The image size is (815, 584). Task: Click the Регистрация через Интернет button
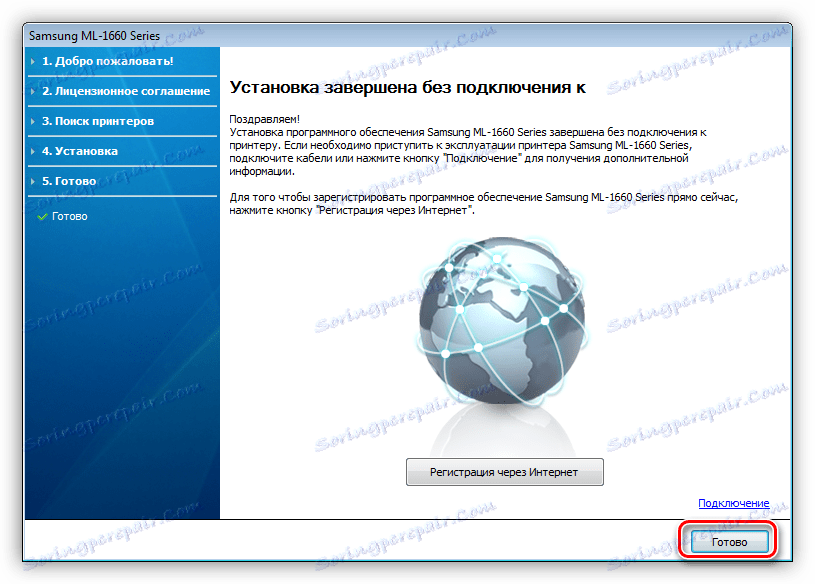point(504,472)
